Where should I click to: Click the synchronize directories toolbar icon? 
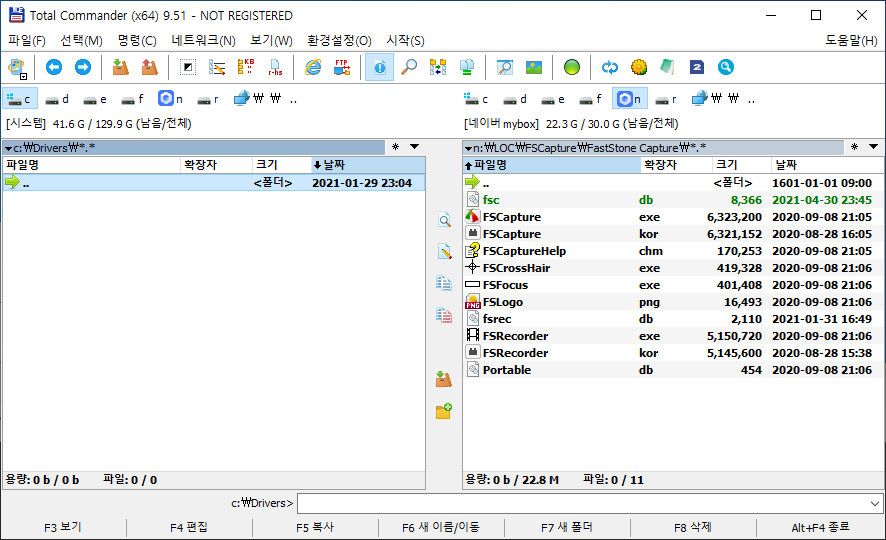coord(438,68)
